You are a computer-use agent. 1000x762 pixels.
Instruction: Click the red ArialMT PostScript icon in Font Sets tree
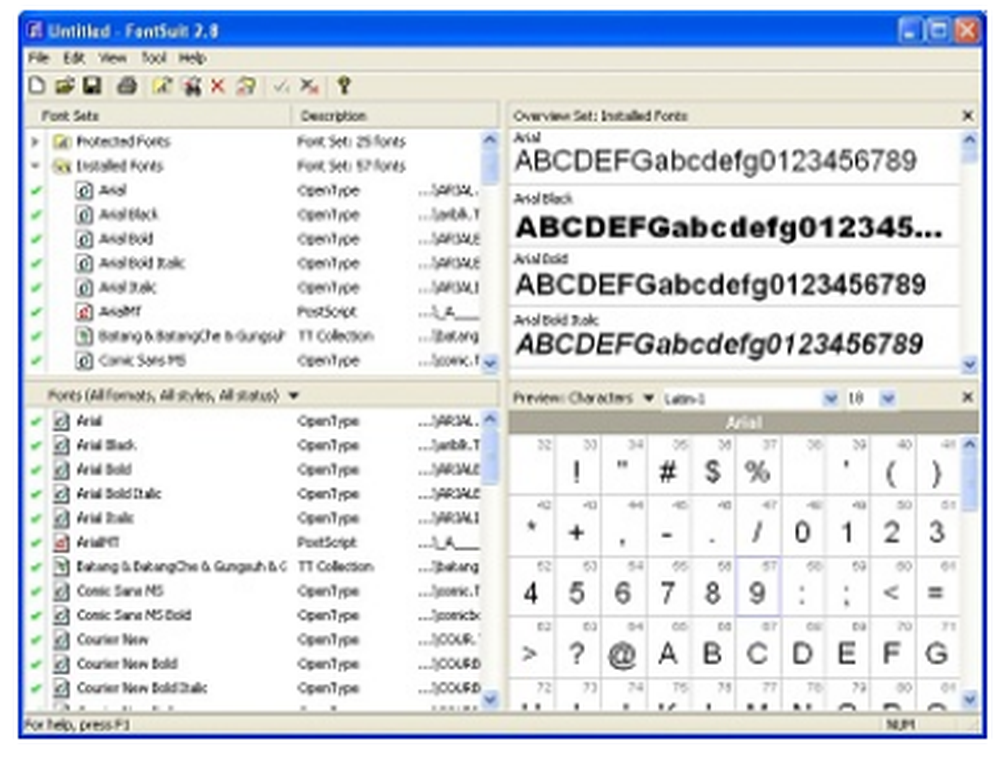(x=84, y=311)
